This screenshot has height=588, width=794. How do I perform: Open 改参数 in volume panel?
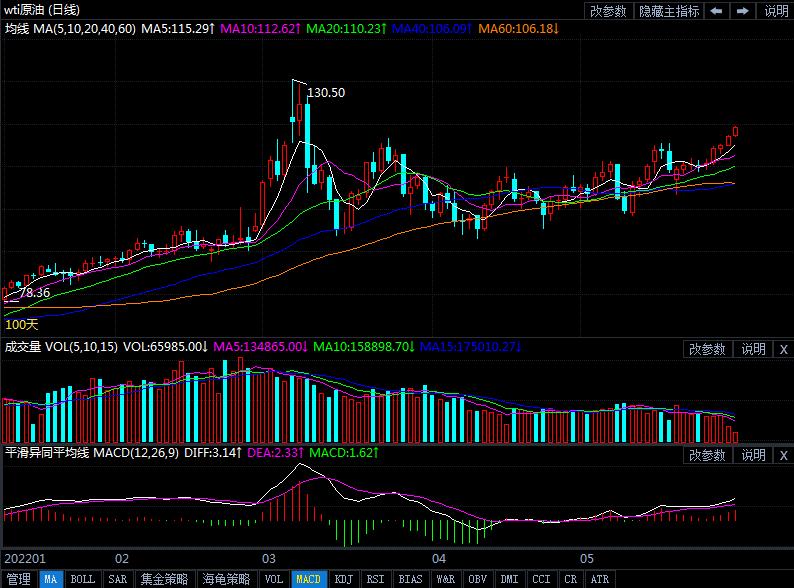[707, 349]
